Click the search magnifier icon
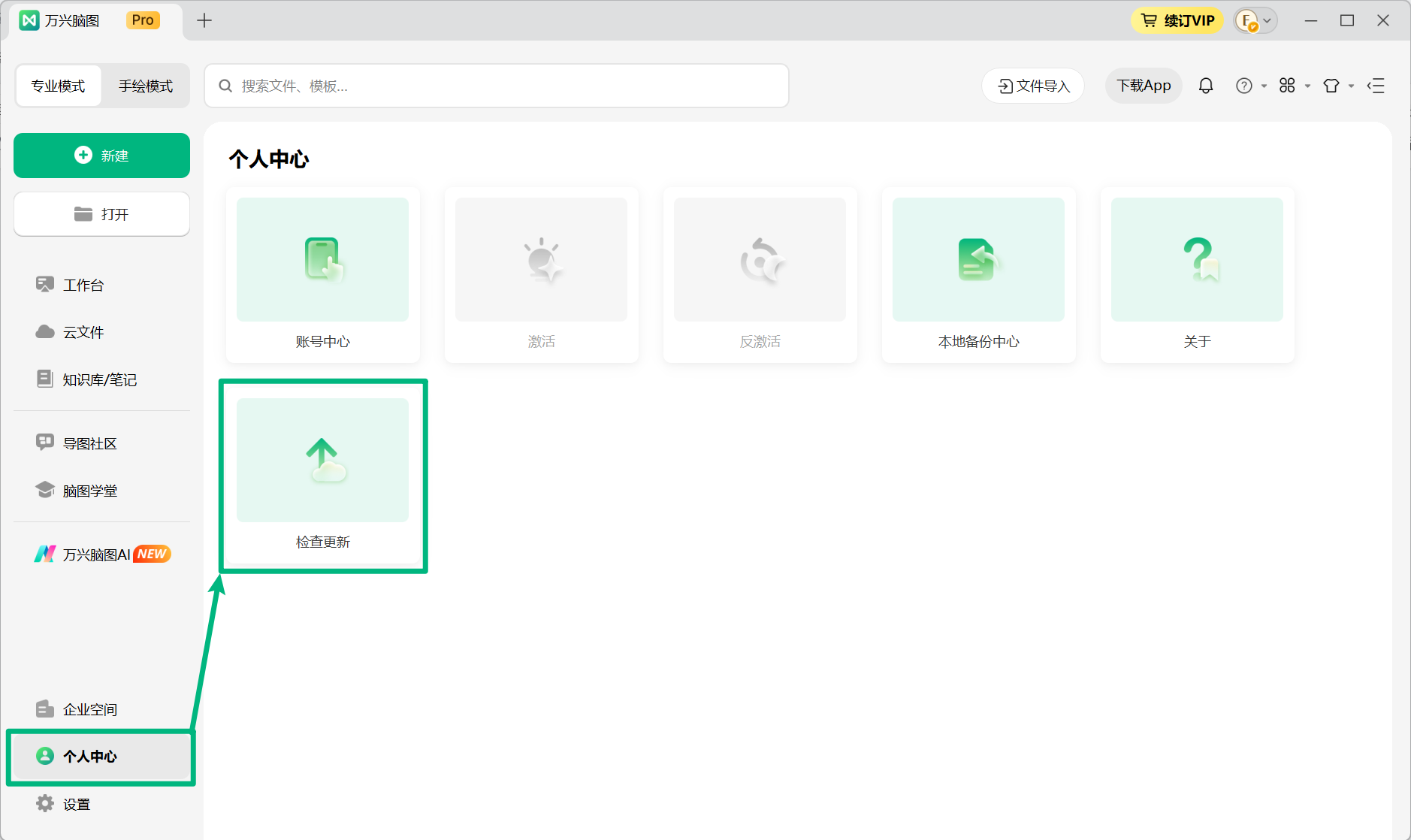This screenshot has height=840, width=1411. click(x=225, y=86)
